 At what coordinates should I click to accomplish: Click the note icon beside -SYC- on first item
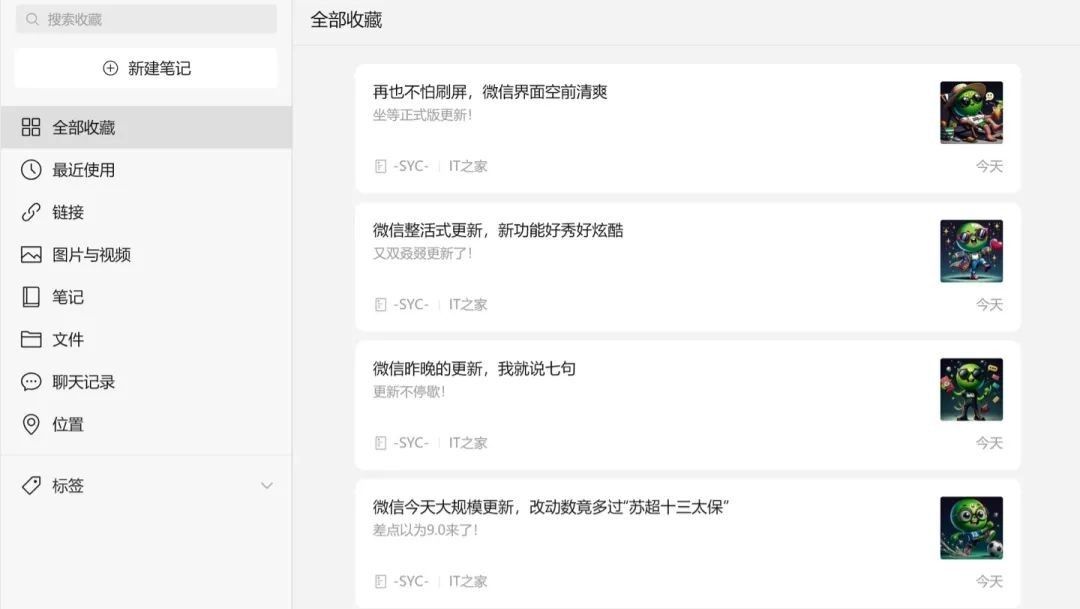[x=381, y=165]
